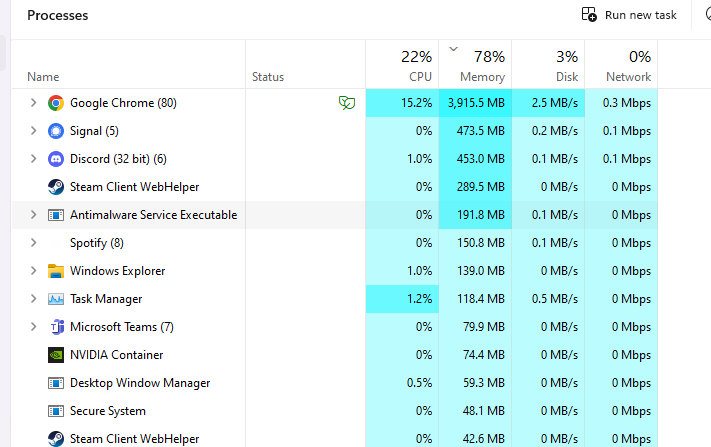Click the 139.0 MB Windows Explorer memory cell
Image resolution: width=711 pixels, height=447 pixels.
475,271
